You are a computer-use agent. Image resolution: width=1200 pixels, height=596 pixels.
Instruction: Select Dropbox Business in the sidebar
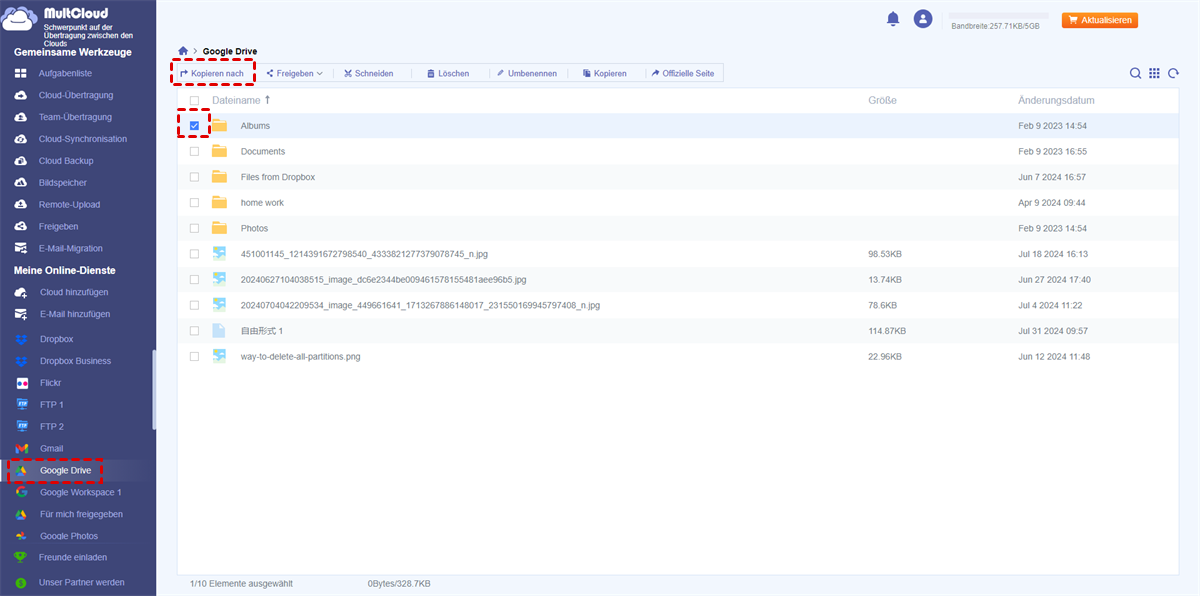point(75,361)
